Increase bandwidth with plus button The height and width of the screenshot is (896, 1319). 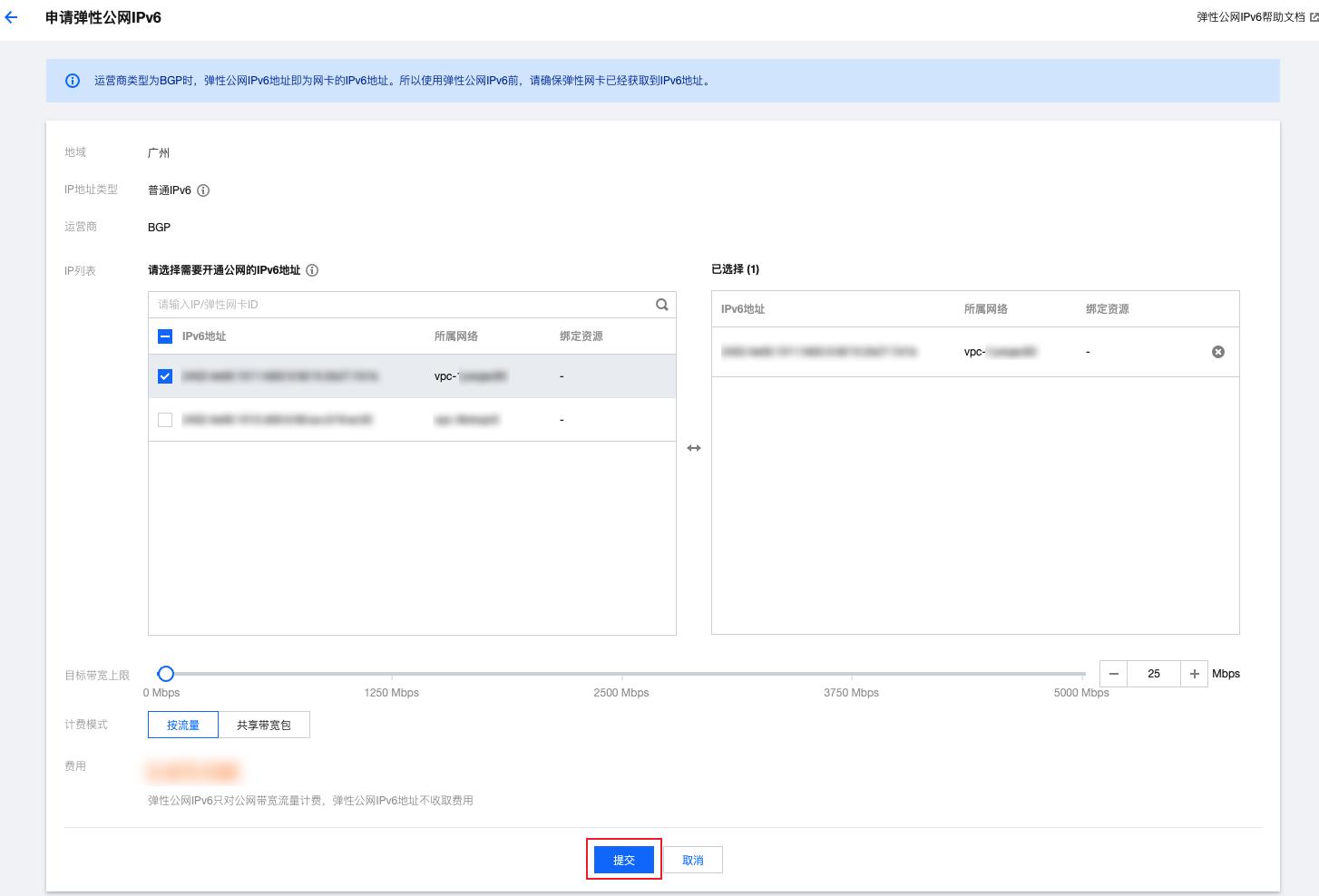[x=1194, y=674]
